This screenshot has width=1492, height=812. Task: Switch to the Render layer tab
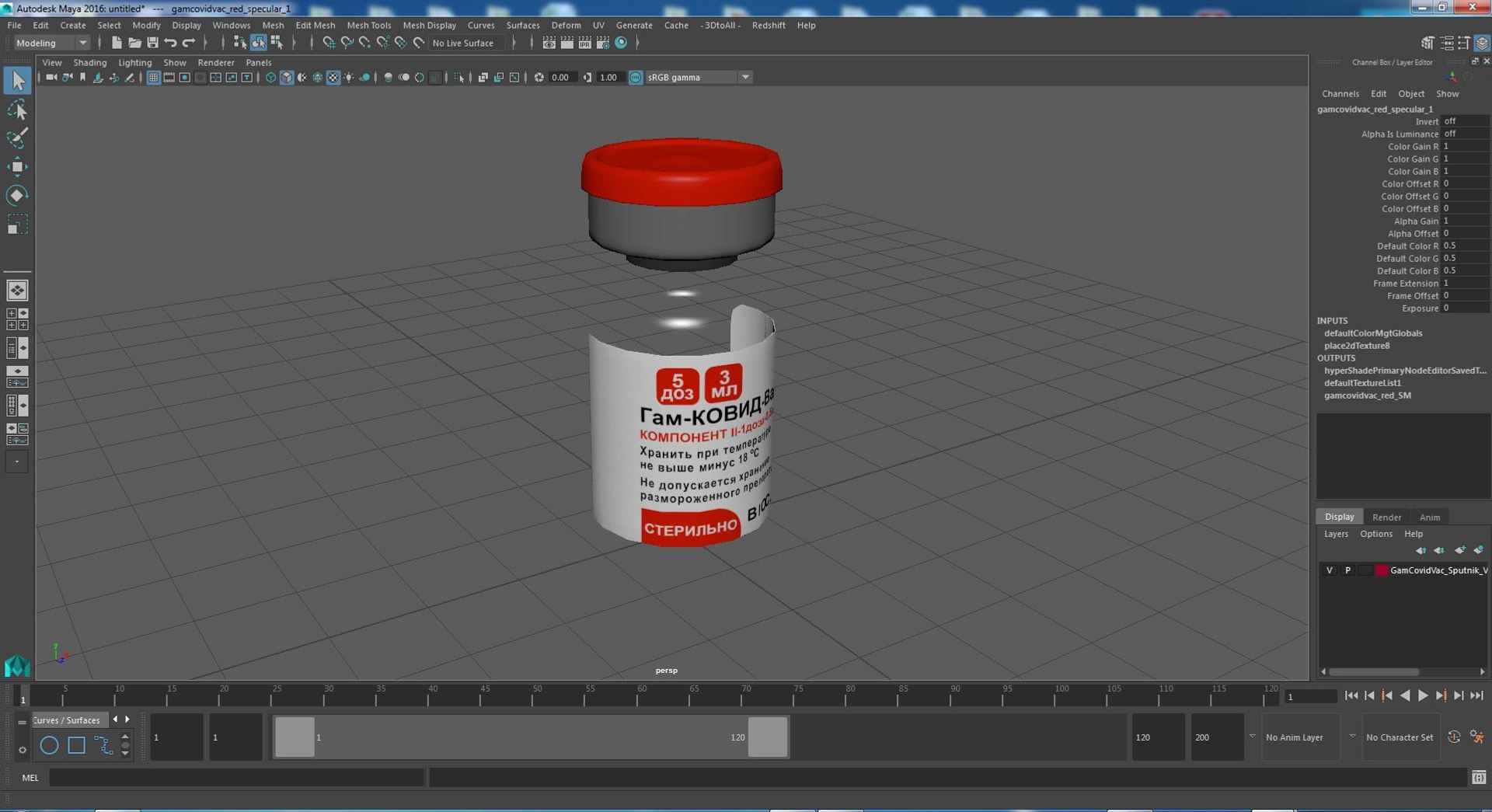click(x=1386, y=517)
